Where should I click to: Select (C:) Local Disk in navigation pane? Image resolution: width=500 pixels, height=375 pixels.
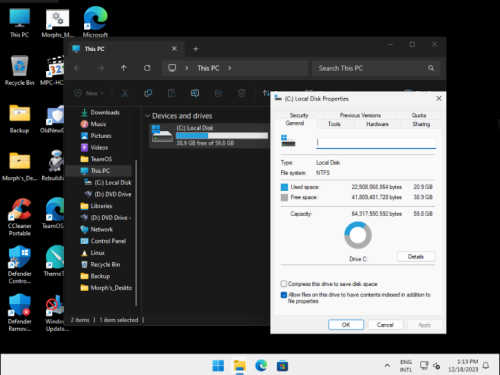(x=108, y=182)
